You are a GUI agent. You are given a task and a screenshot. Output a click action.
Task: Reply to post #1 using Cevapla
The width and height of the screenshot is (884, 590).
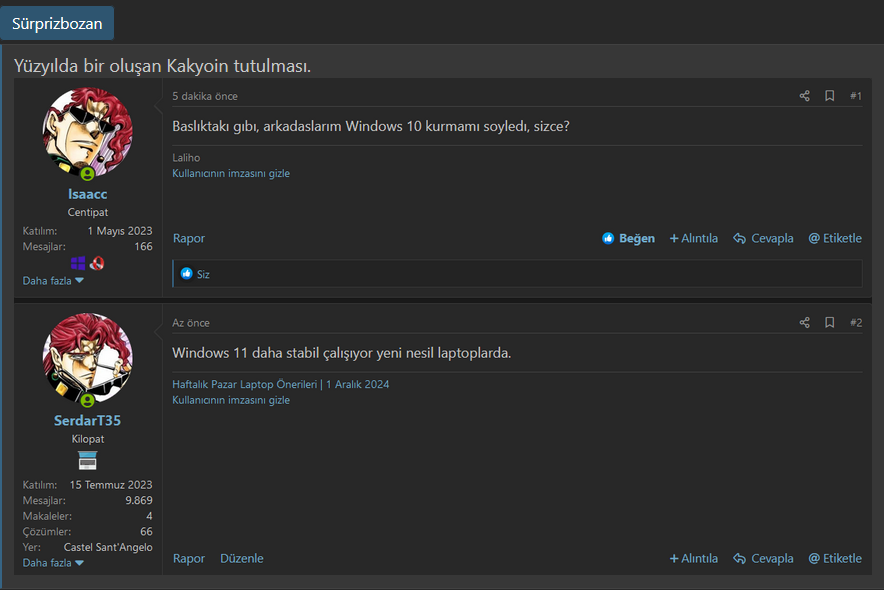coord(763,239)
